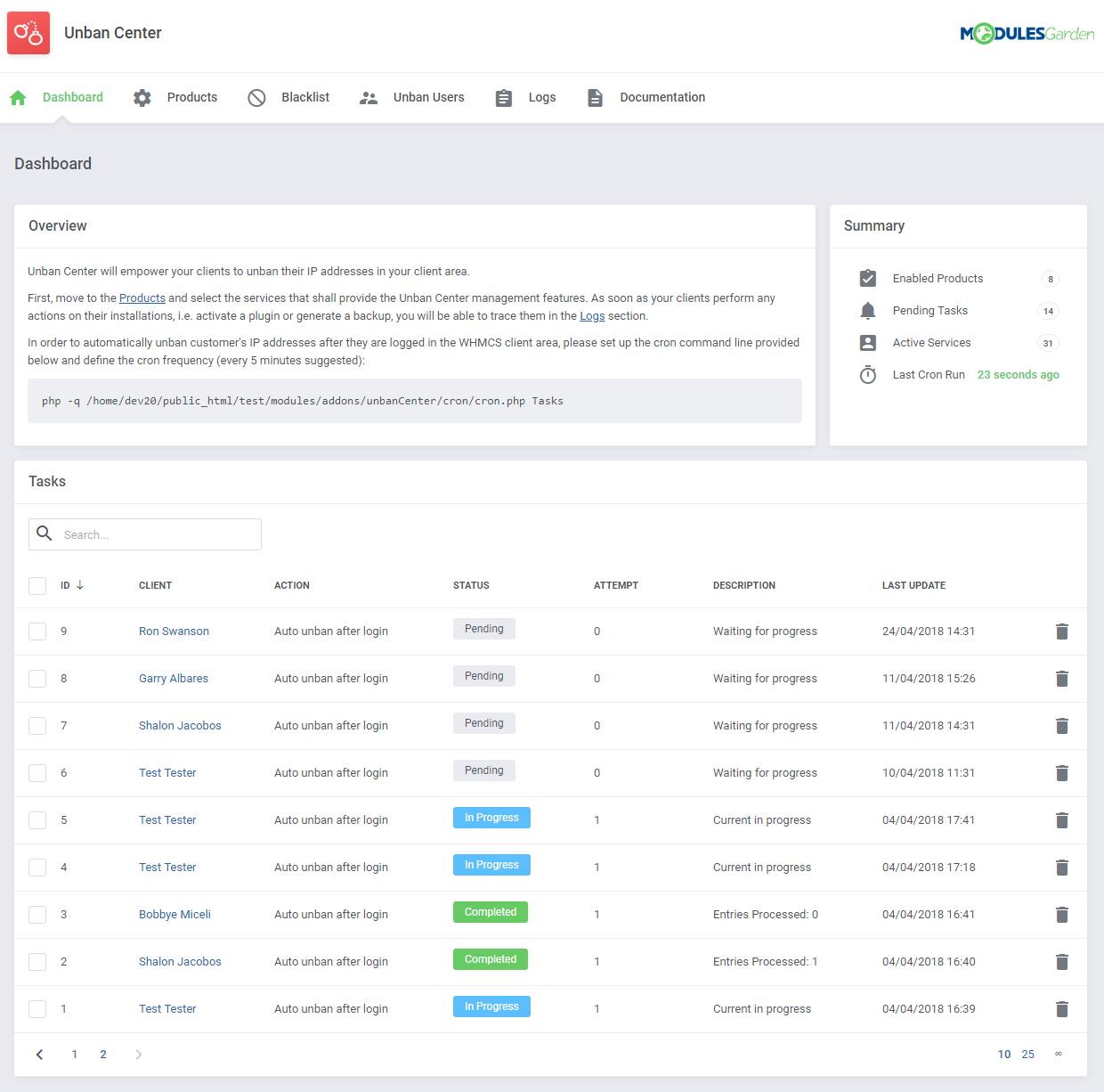Check the box for task 6
Image resolution: width=1104 pixels, height=1092 pixels.
[x=37, y=773]
